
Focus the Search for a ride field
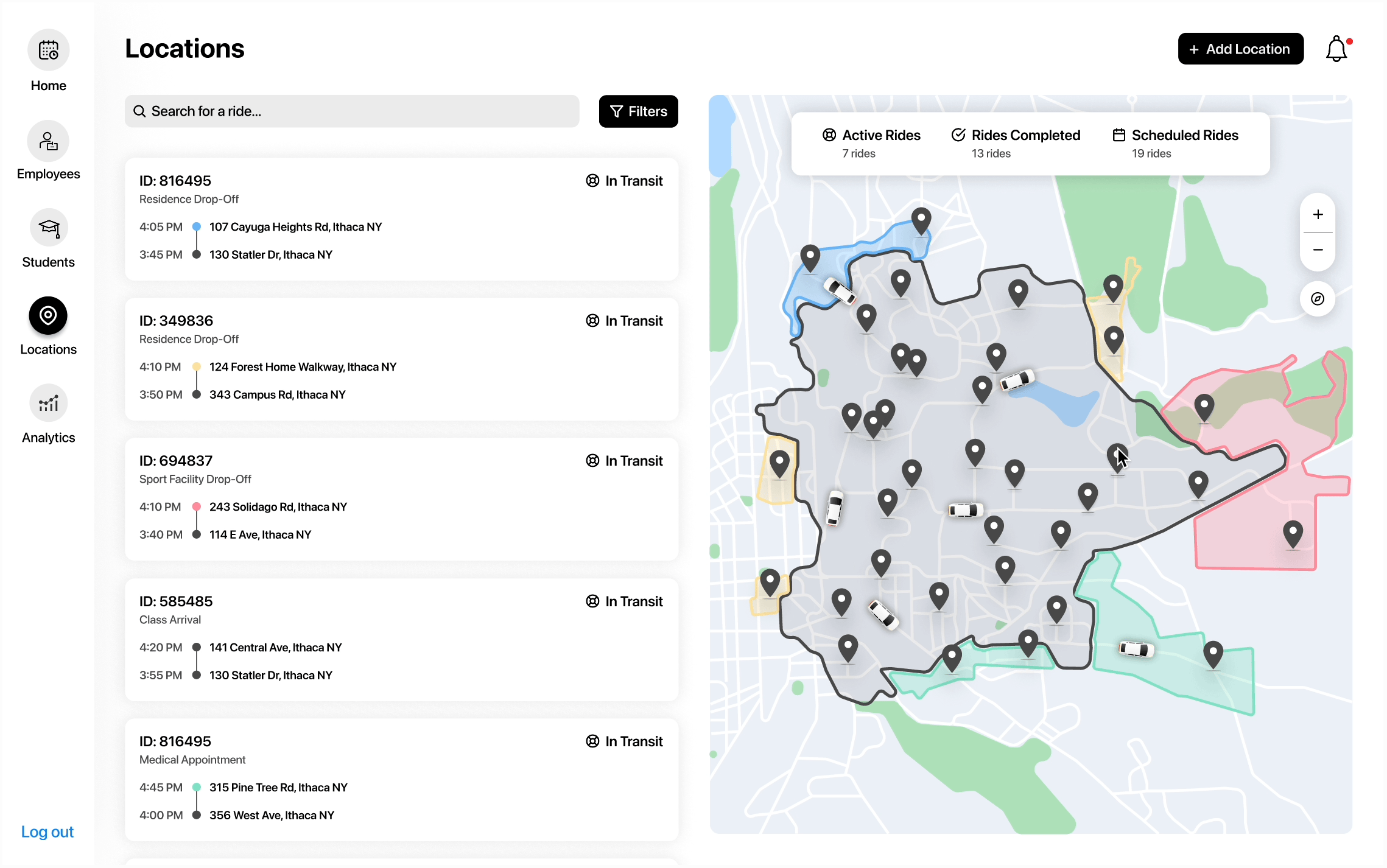click(352, 111)
